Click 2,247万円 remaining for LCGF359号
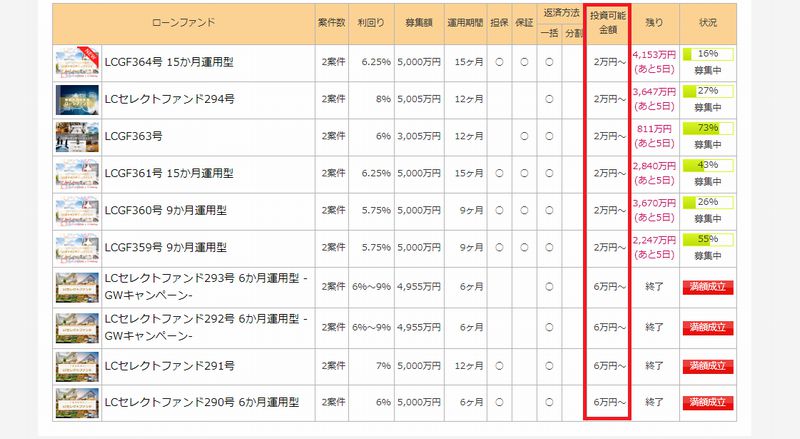The height and width of the screenshot is (439, 800). click(655, 240)
